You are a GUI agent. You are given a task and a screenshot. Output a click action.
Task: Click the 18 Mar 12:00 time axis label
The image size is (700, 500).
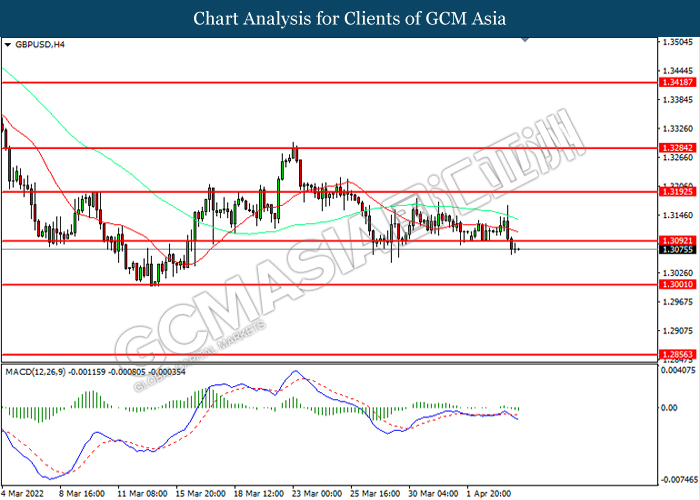point(259,494)
